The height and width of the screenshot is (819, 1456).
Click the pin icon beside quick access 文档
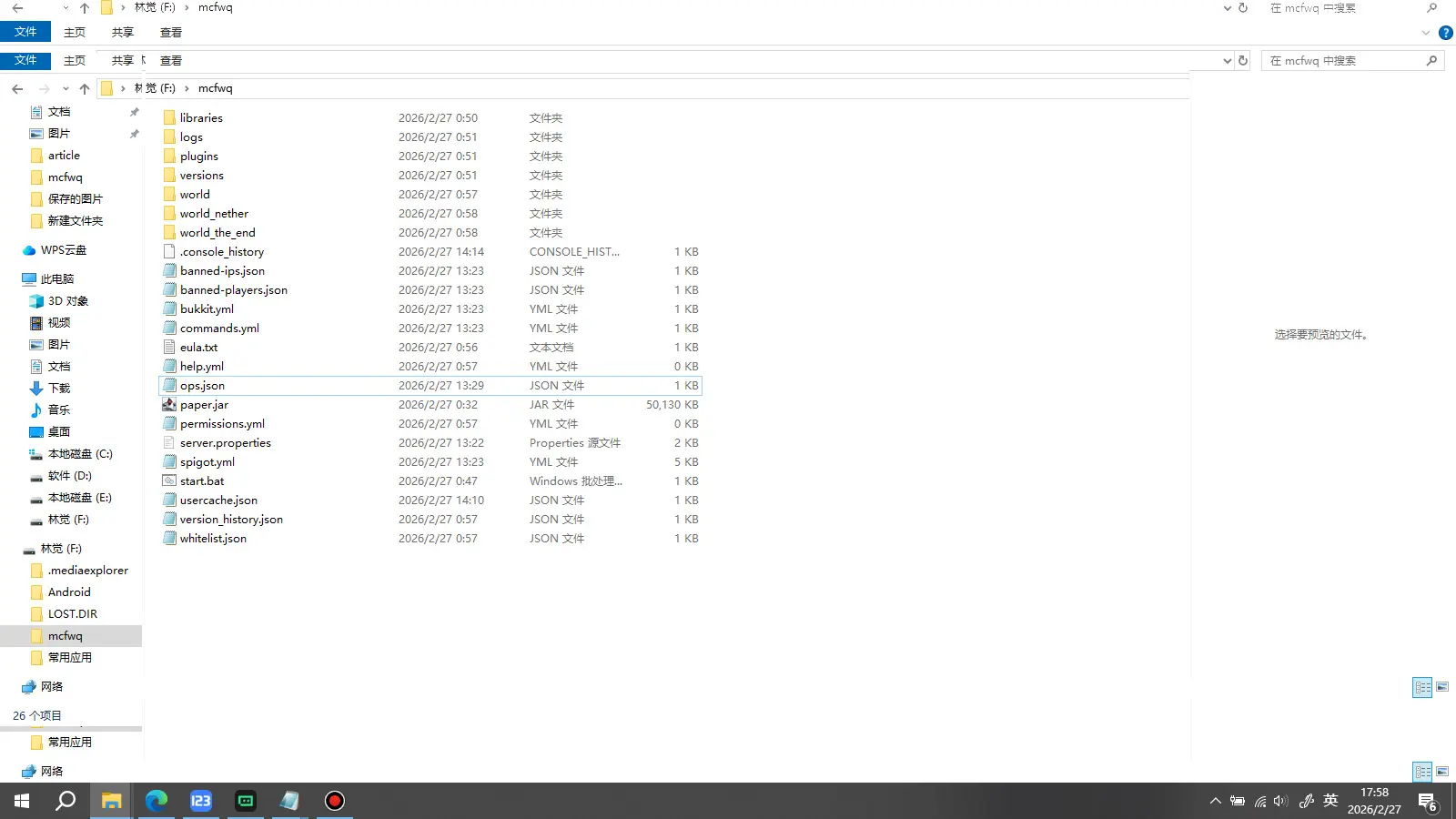(x=135, y=112)
